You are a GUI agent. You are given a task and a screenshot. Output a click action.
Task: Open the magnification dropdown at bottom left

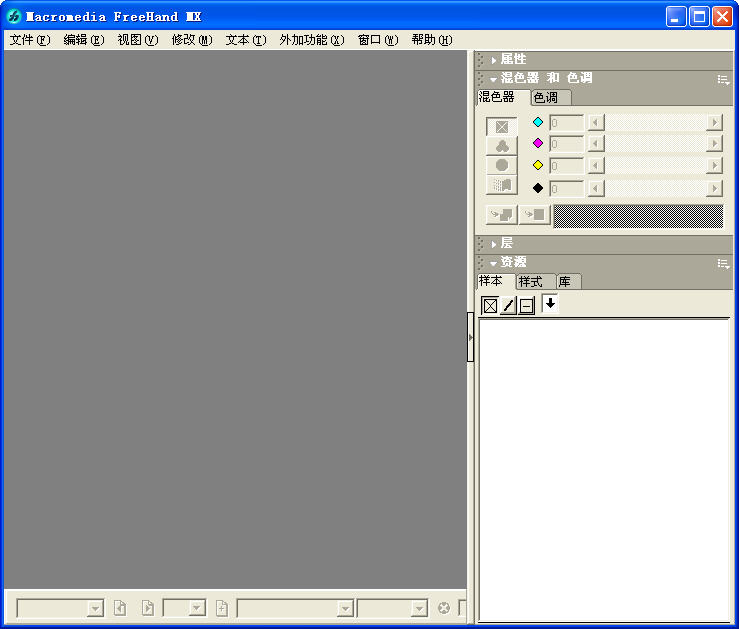click(95, 609)
